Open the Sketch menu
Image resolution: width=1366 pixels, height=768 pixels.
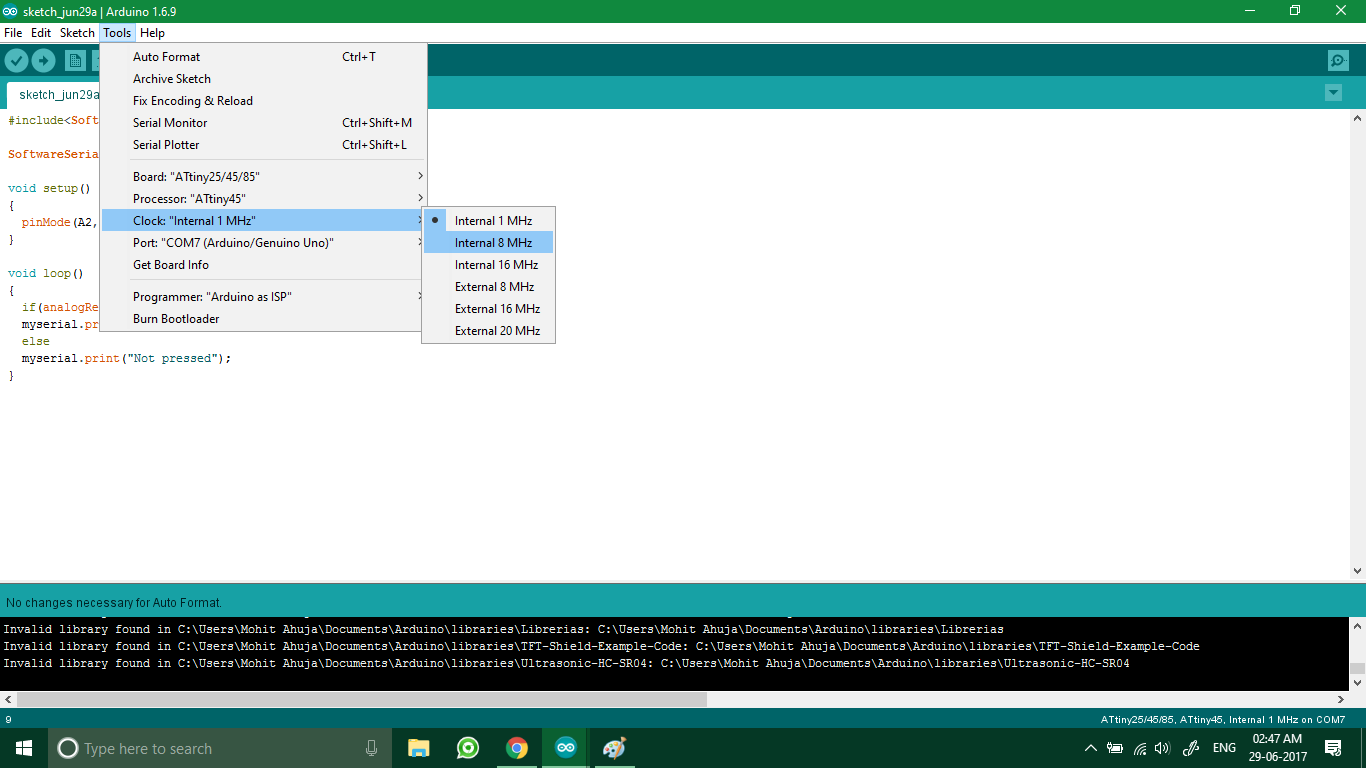tap(77, 33)
